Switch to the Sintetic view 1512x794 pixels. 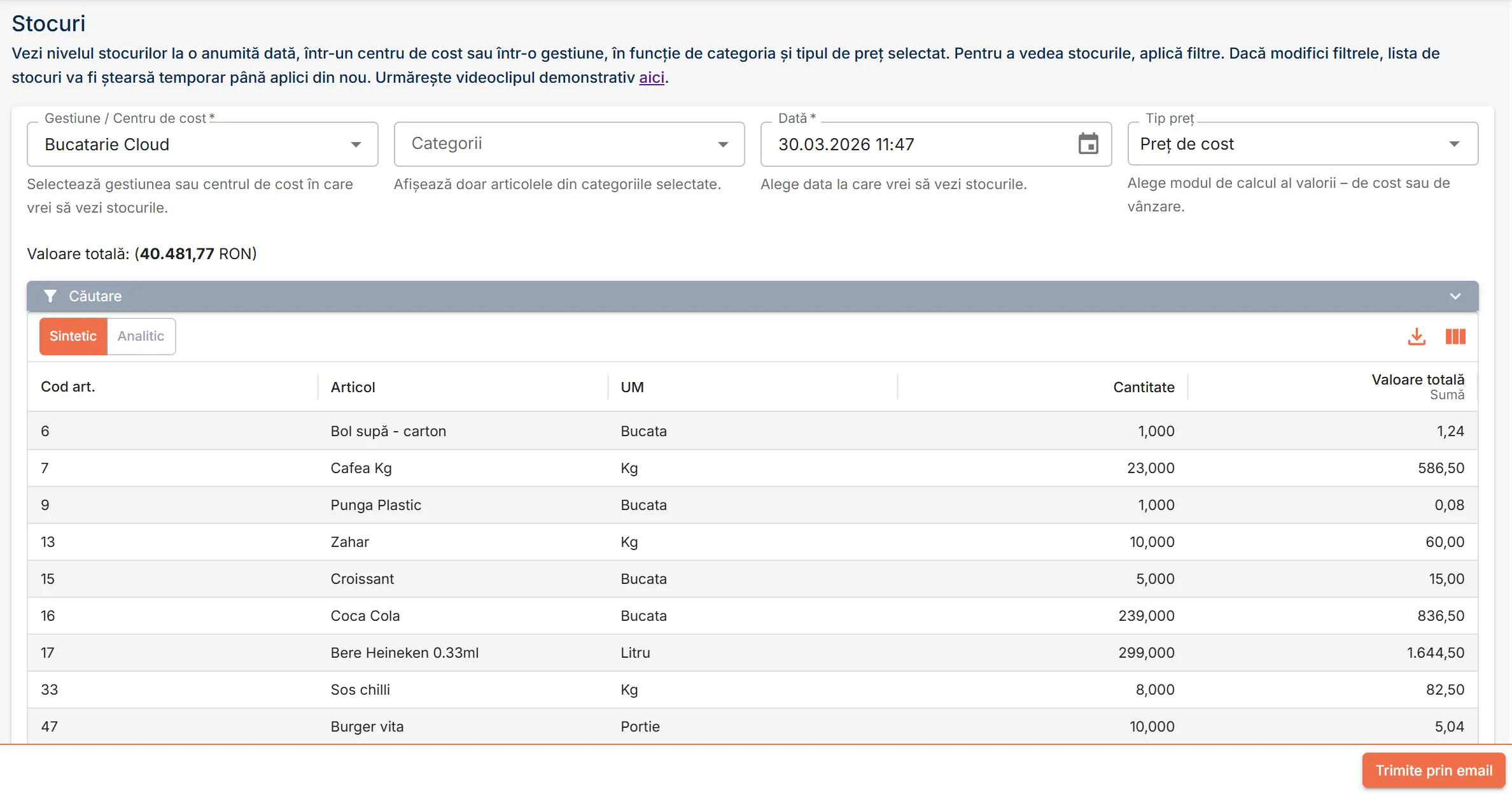pos(73,336)
